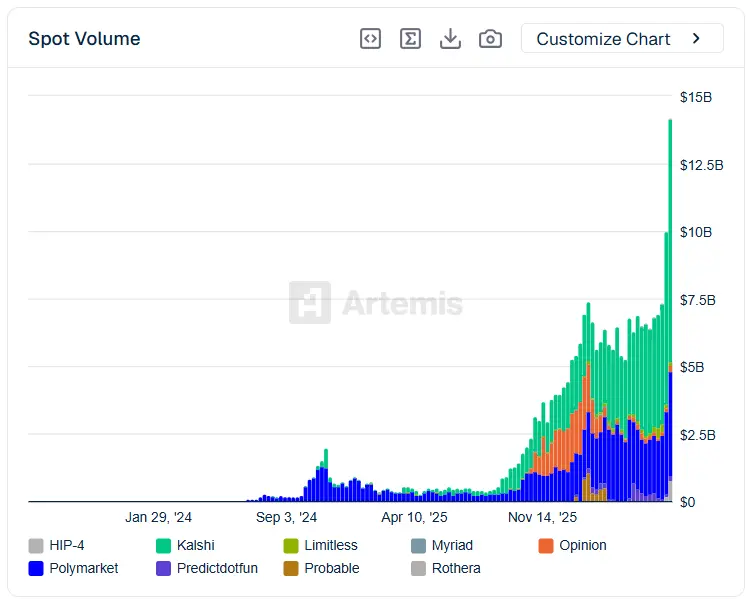Click the $2.5B axis label
This screenshot has width=746, height=602.
[697, 435]
